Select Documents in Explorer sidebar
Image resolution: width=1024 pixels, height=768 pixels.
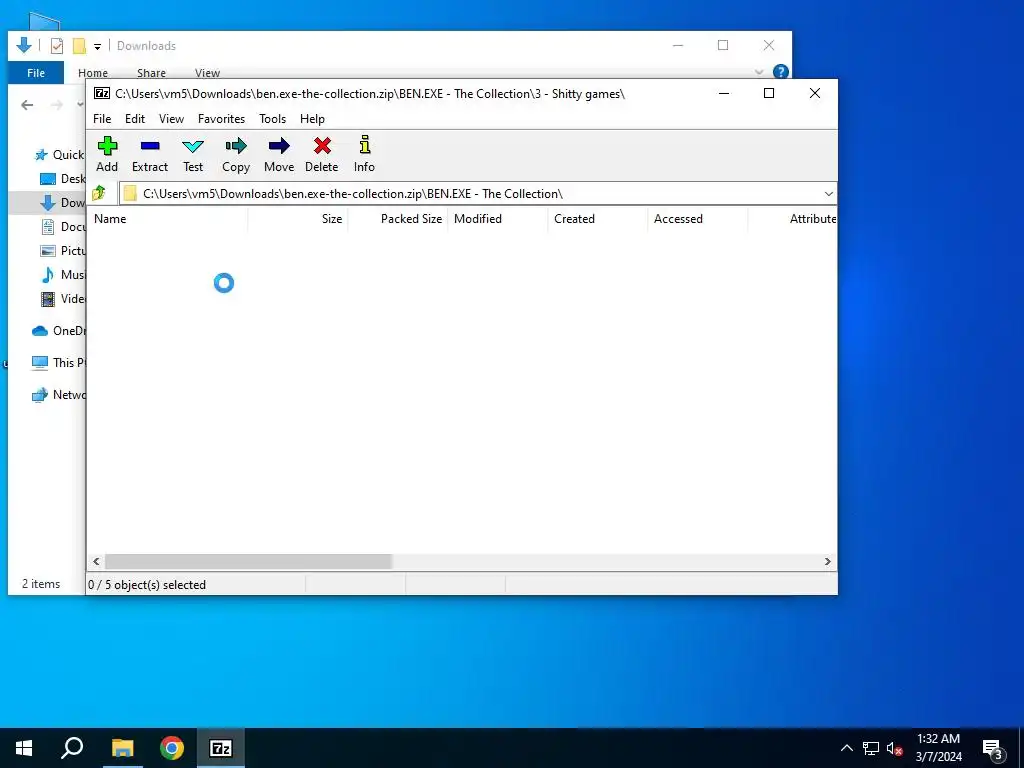62,227
